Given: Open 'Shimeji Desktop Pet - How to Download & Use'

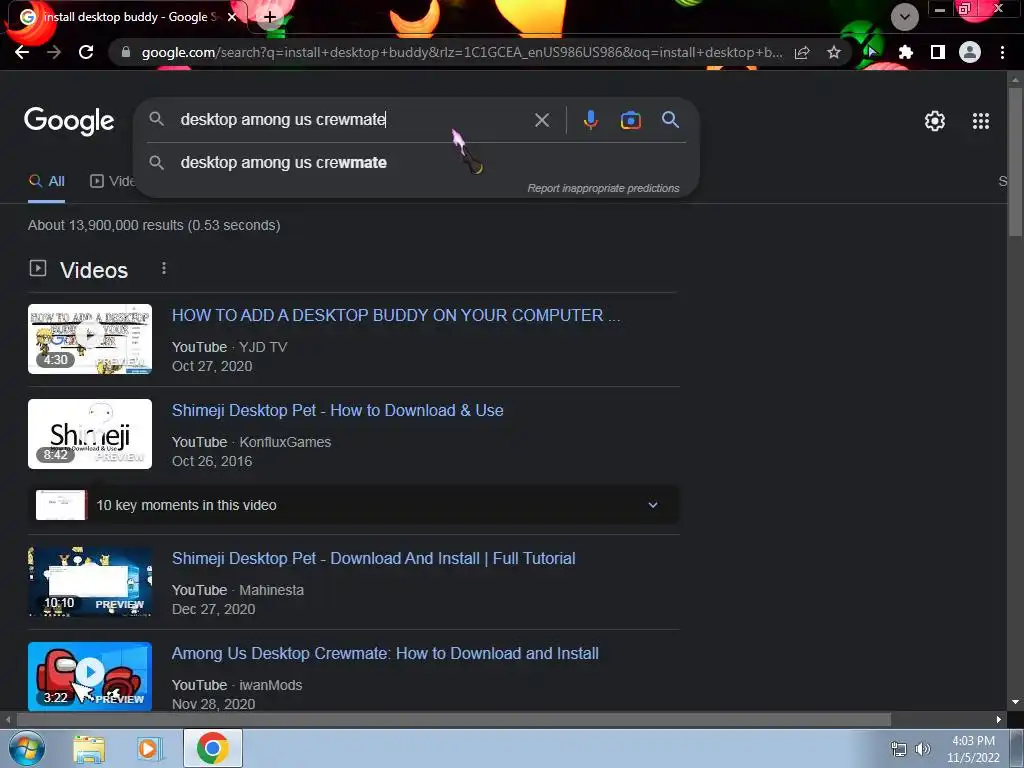Looking at the screenshot, I should pyautogui.click(x=337, y=410).
